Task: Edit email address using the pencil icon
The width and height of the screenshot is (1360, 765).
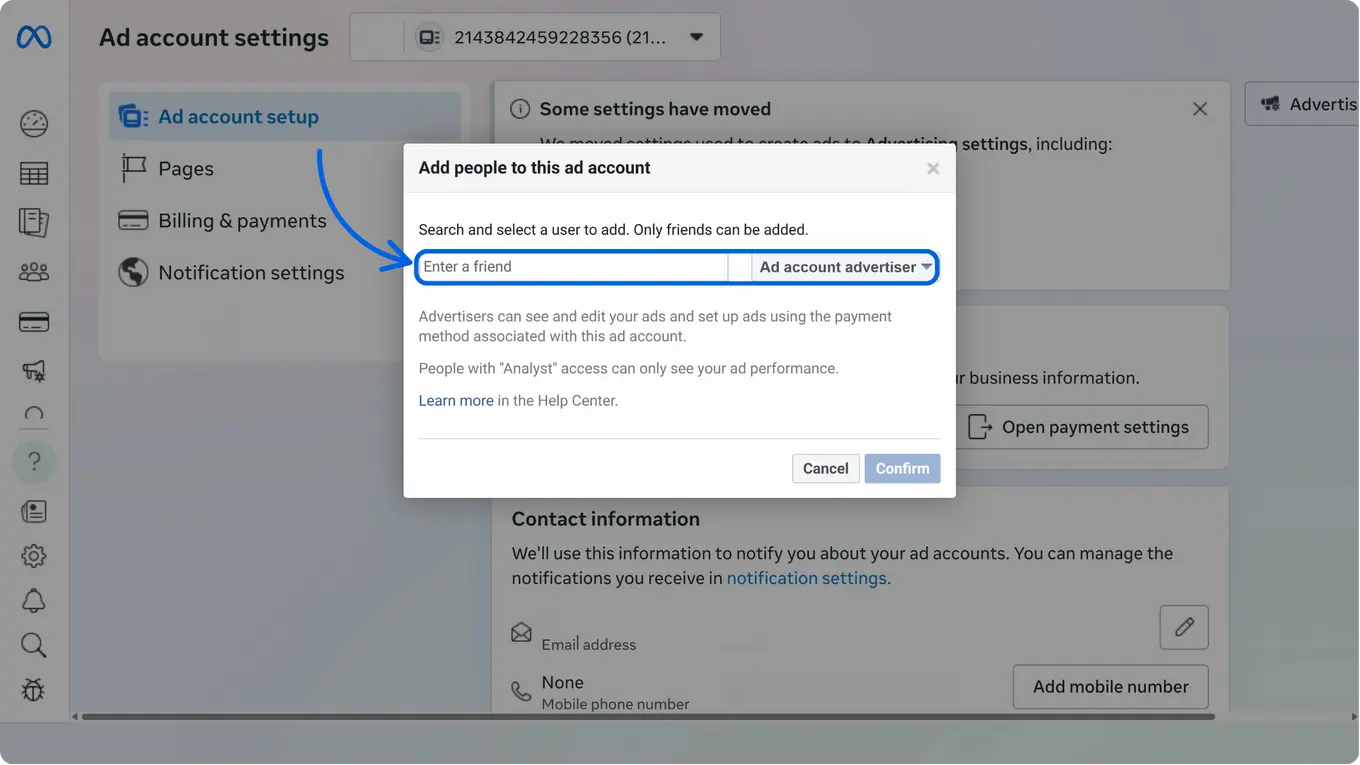Action: point(1184,627)
